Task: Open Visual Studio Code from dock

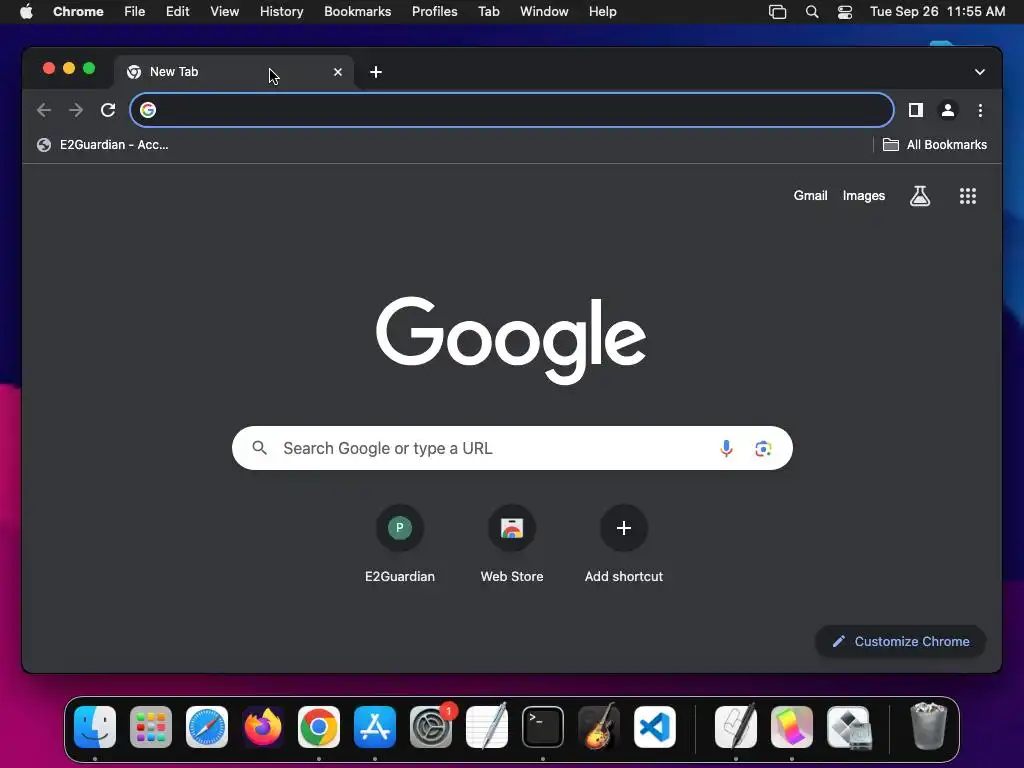Action: coord(654,727)
